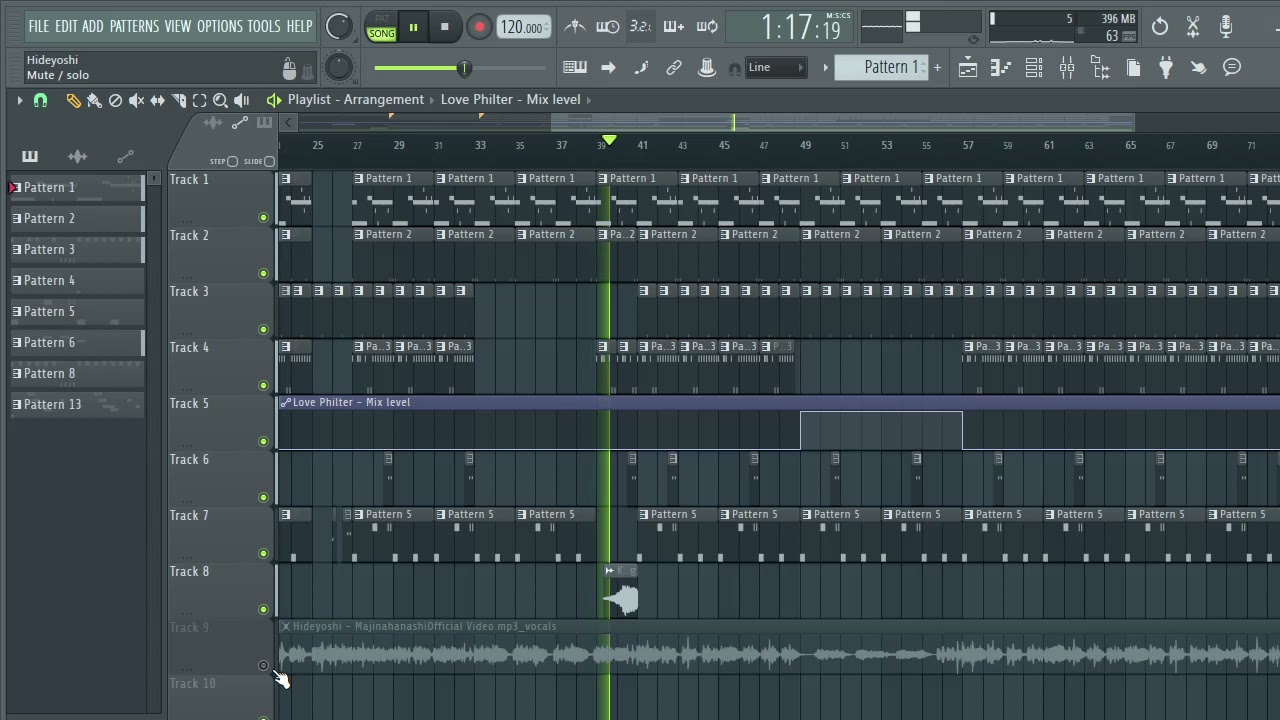This screenshot has width=1280, height=720.
Task: Toggle loop recording icon
Action: [707, 27]
